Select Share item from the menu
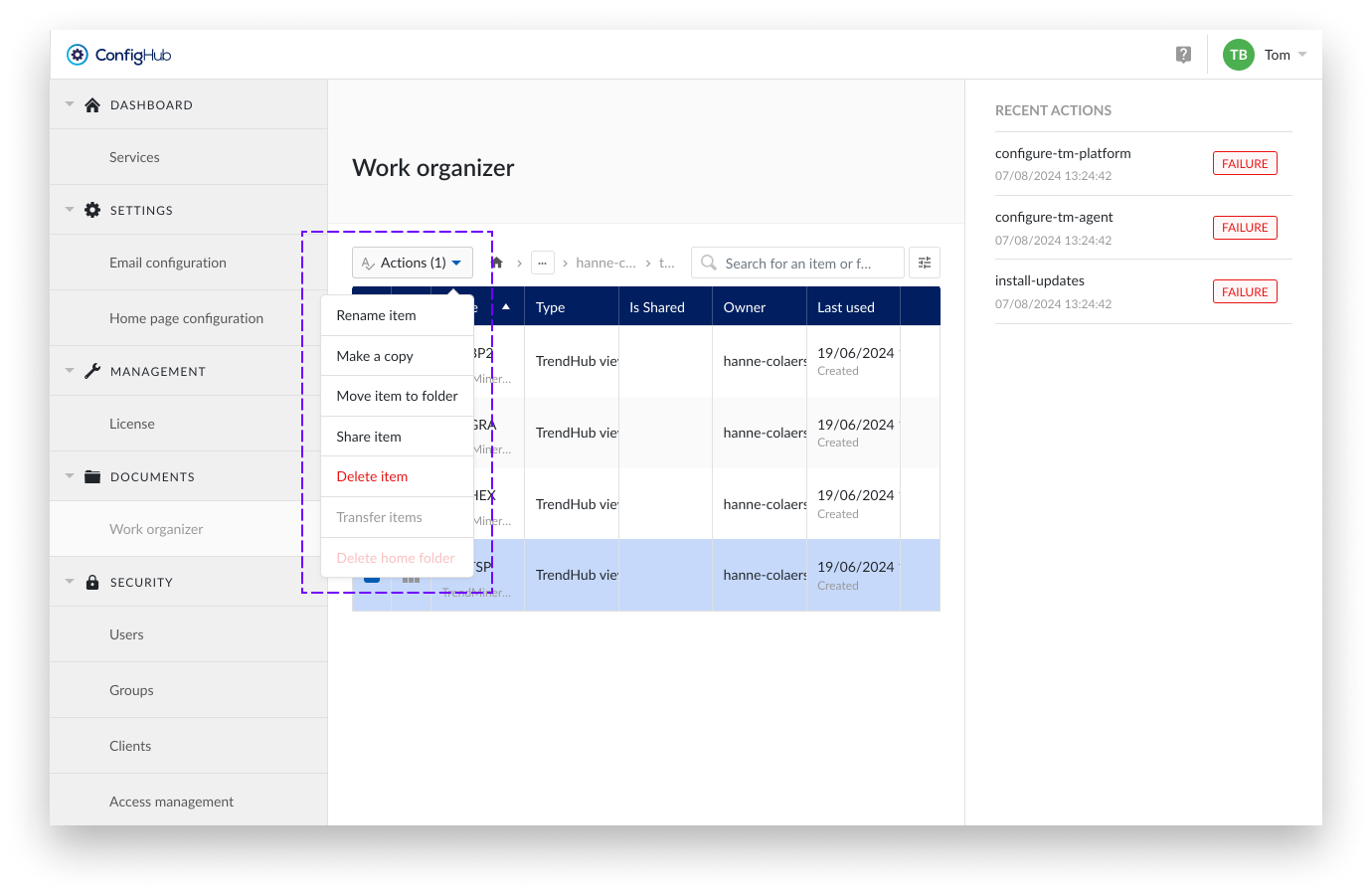 369,437
